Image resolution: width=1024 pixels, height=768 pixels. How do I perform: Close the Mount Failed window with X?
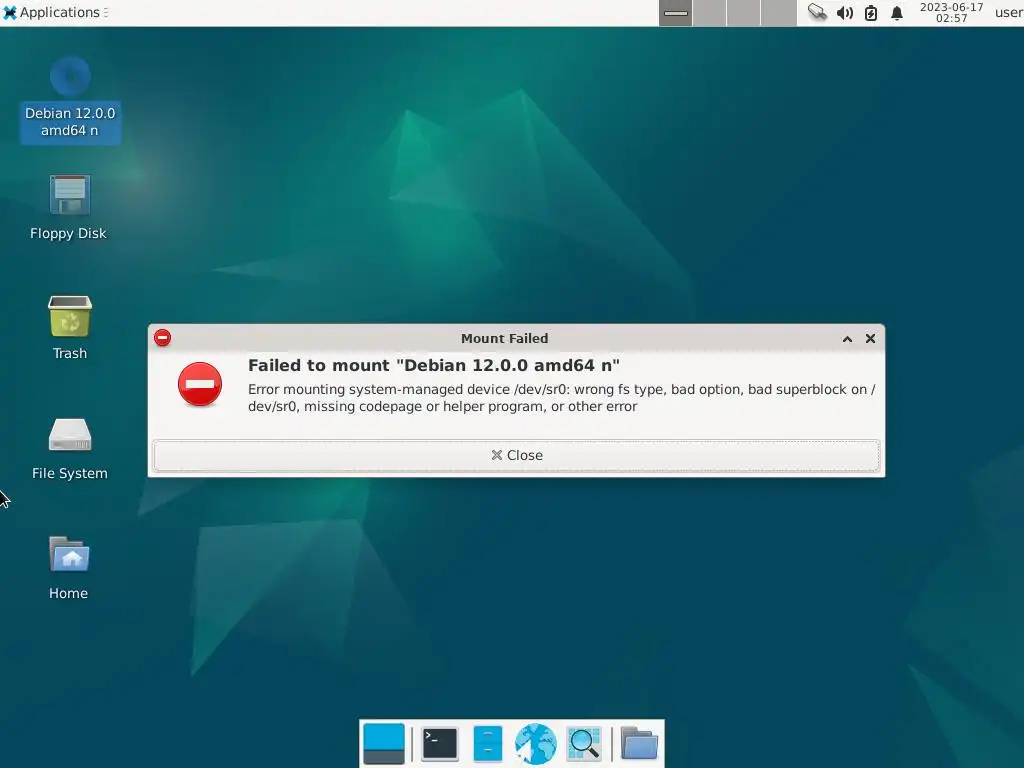tap(871, 338)
